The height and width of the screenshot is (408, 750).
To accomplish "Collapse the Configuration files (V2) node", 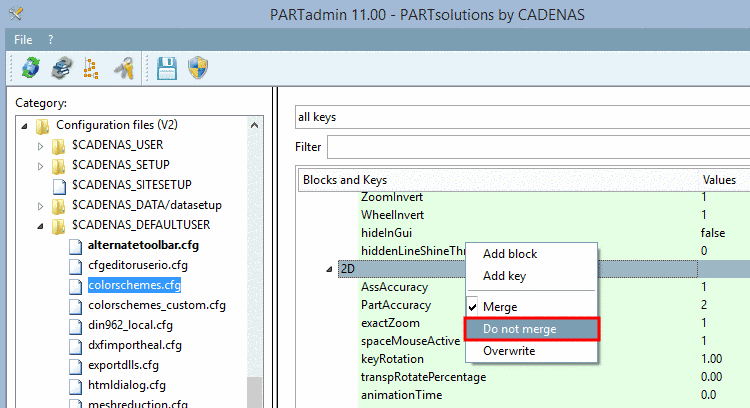I will [24, 126].
